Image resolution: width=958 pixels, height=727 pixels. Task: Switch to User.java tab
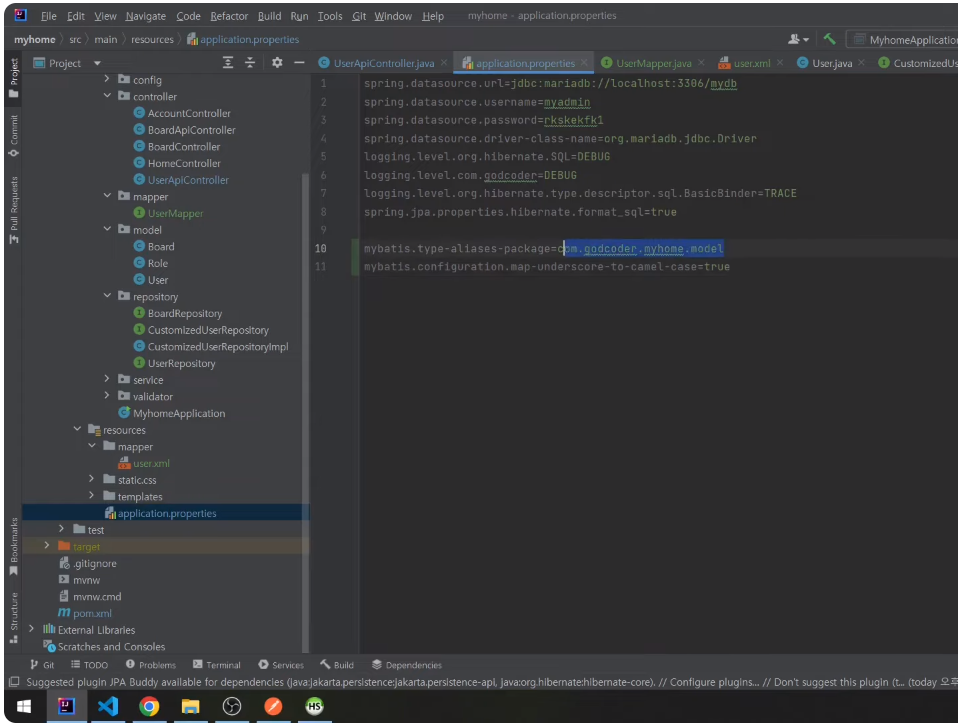coord(832,63)
